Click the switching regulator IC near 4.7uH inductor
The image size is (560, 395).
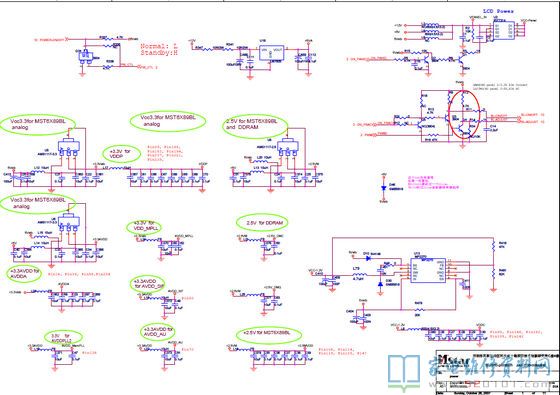click(428, 270)
